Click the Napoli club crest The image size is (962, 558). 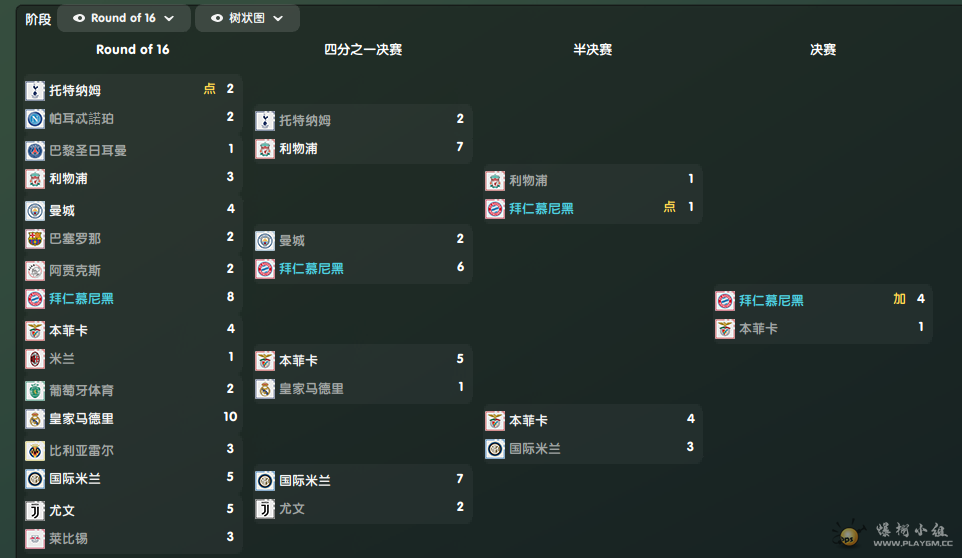pos(35,119)
